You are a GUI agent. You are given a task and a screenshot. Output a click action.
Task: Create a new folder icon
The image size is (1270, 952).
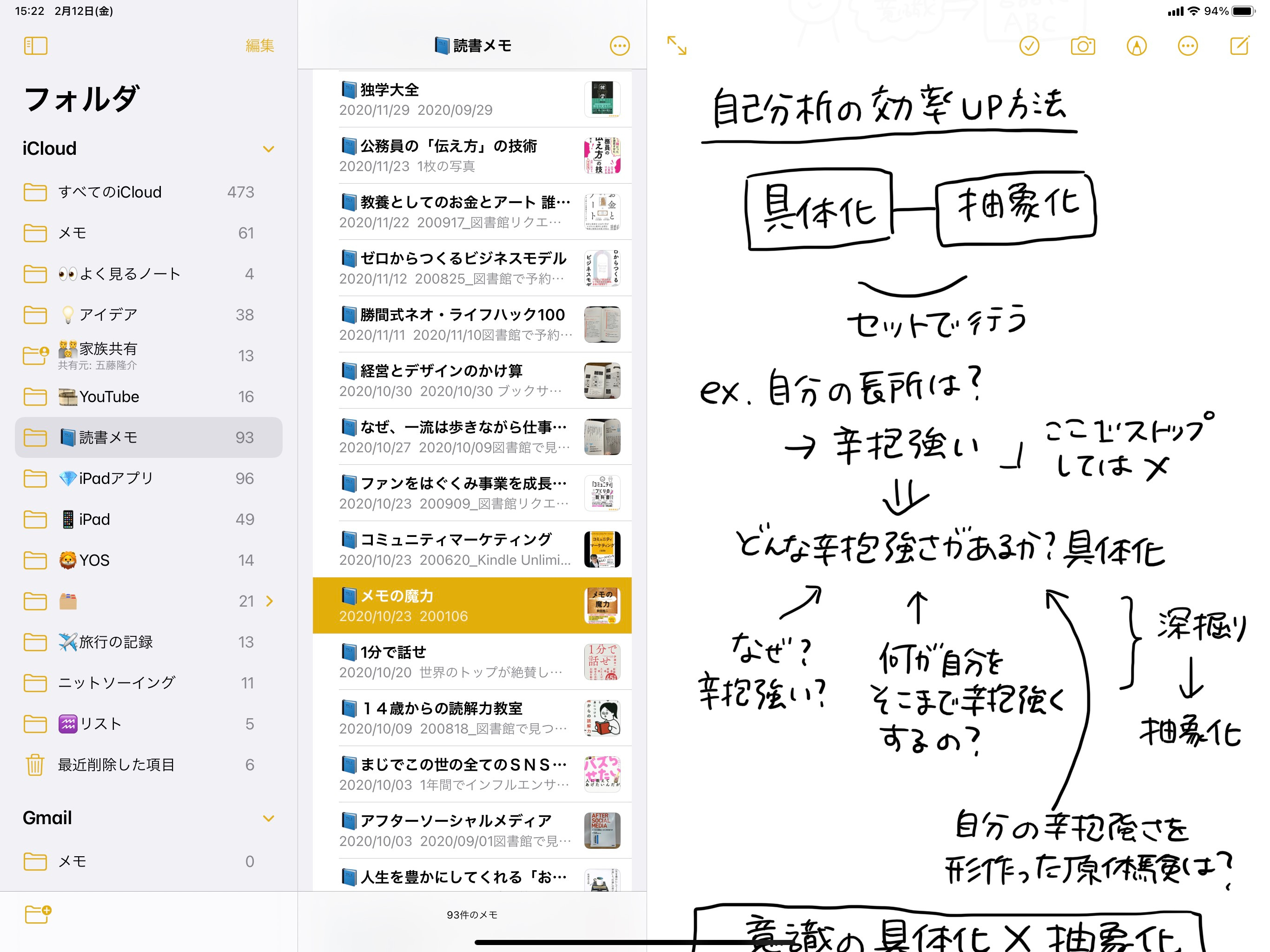pyautogui.click(x=38, y=914)
